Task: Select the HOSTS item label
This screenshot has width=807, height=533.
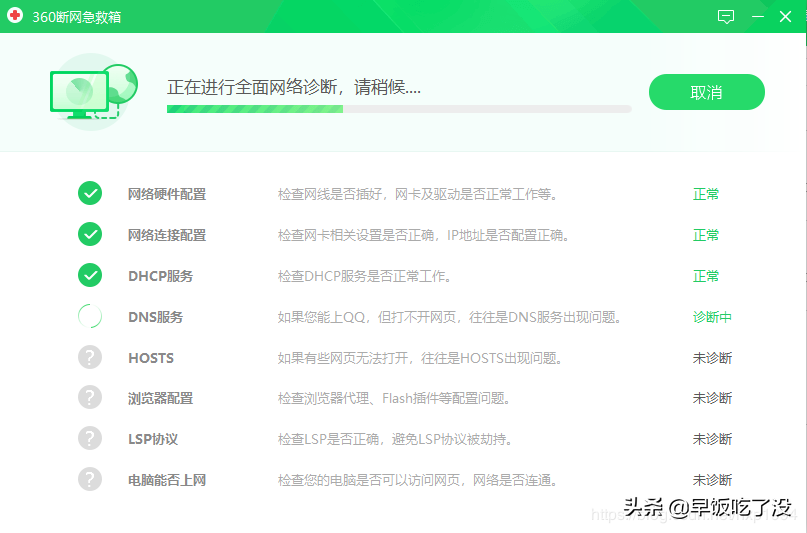Action: click(x=151, y=358)
